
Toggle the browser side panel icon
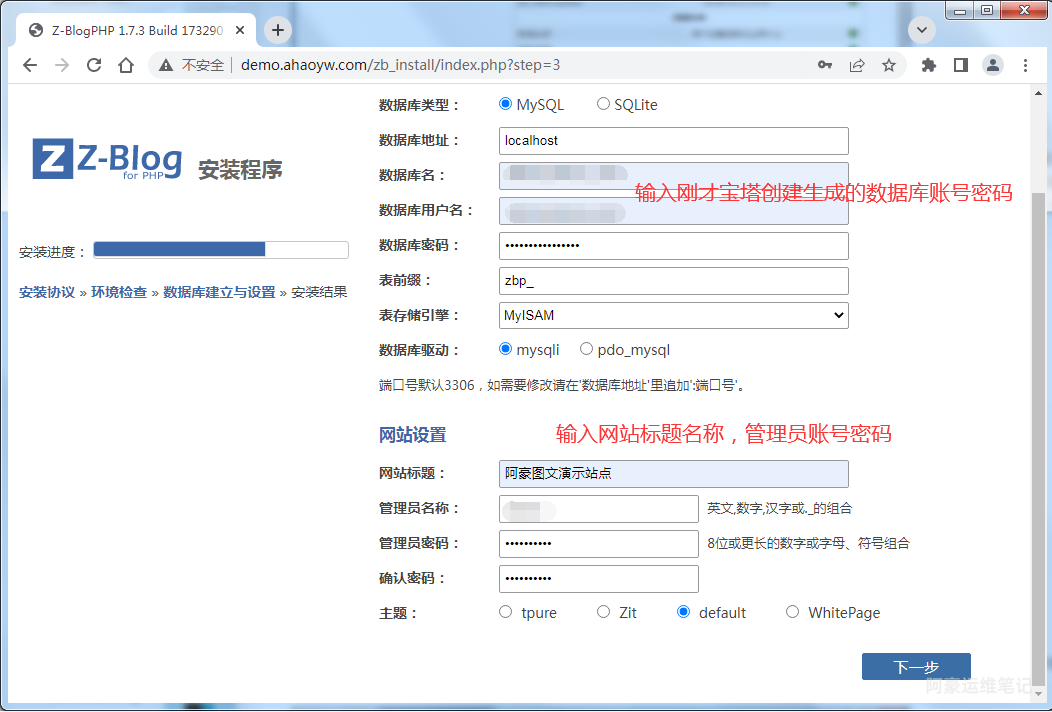(x=961, y=65)
